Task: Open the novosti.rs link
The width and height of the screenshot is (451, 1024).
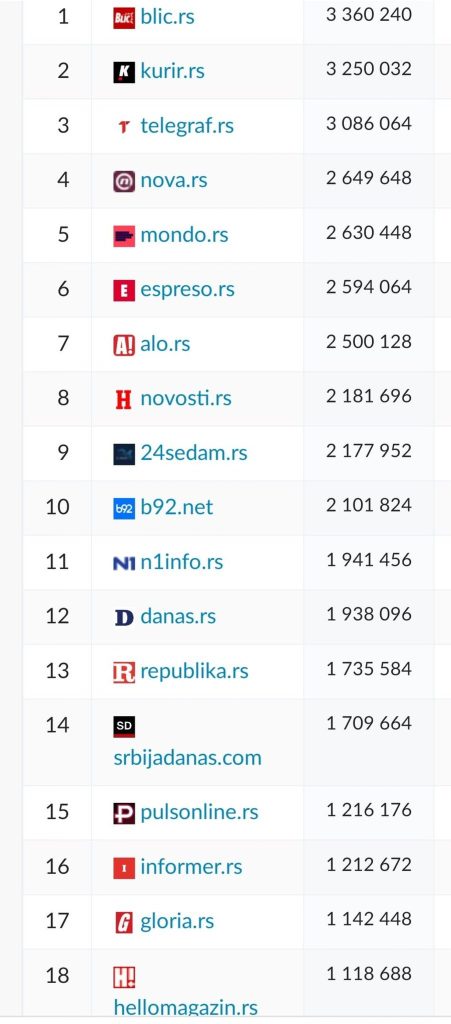Action: click(186, 398)
